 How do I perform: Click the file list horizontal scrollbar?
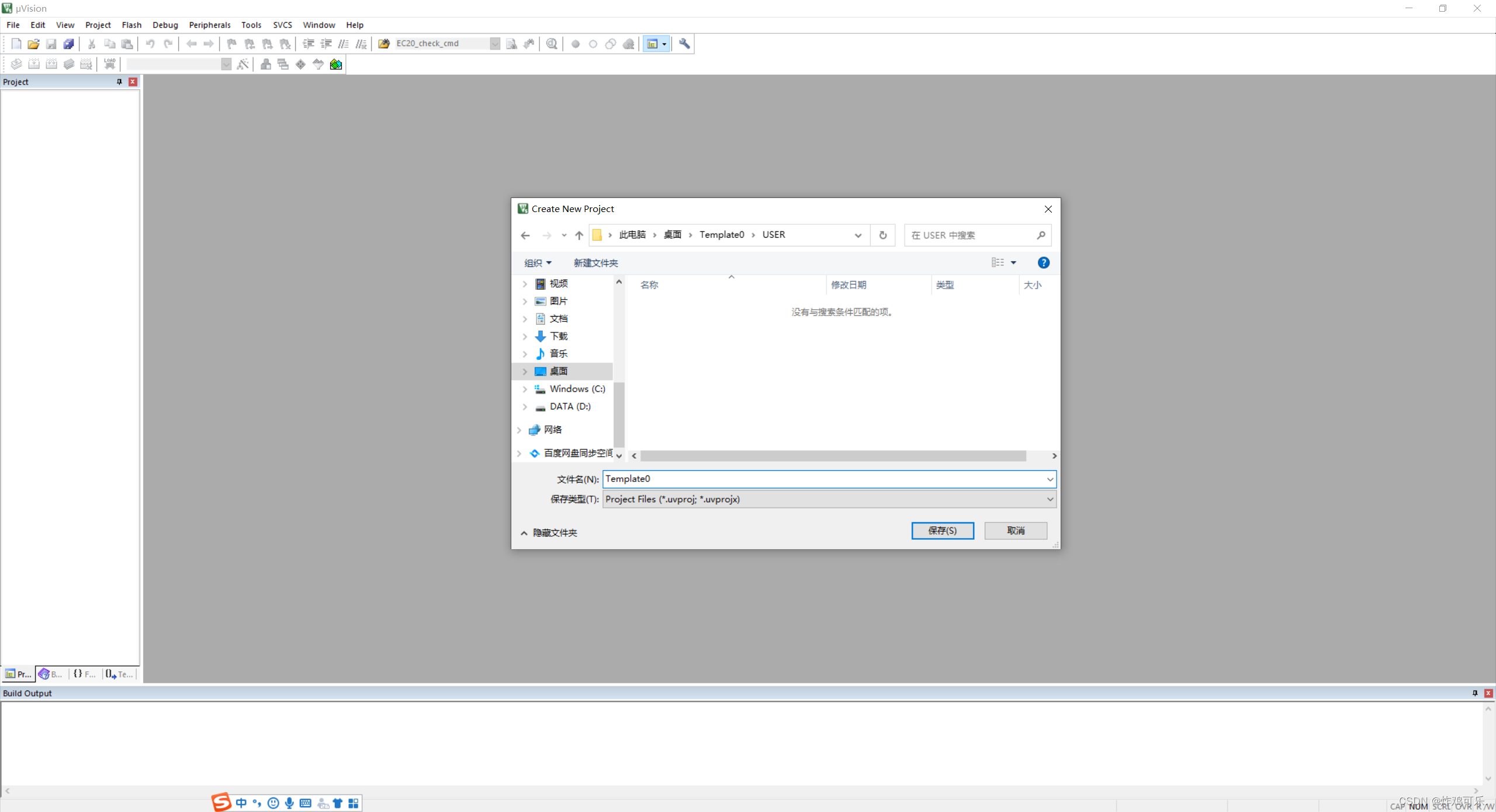tap(833, 456)
